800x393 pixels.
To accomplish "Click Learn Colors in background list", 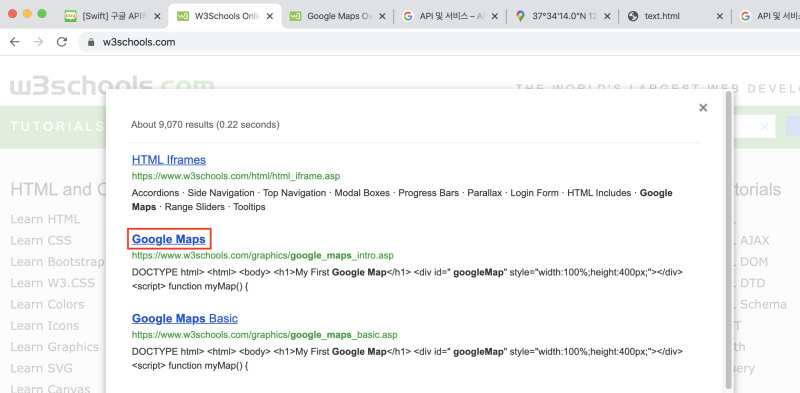I will tap(47, 305).
